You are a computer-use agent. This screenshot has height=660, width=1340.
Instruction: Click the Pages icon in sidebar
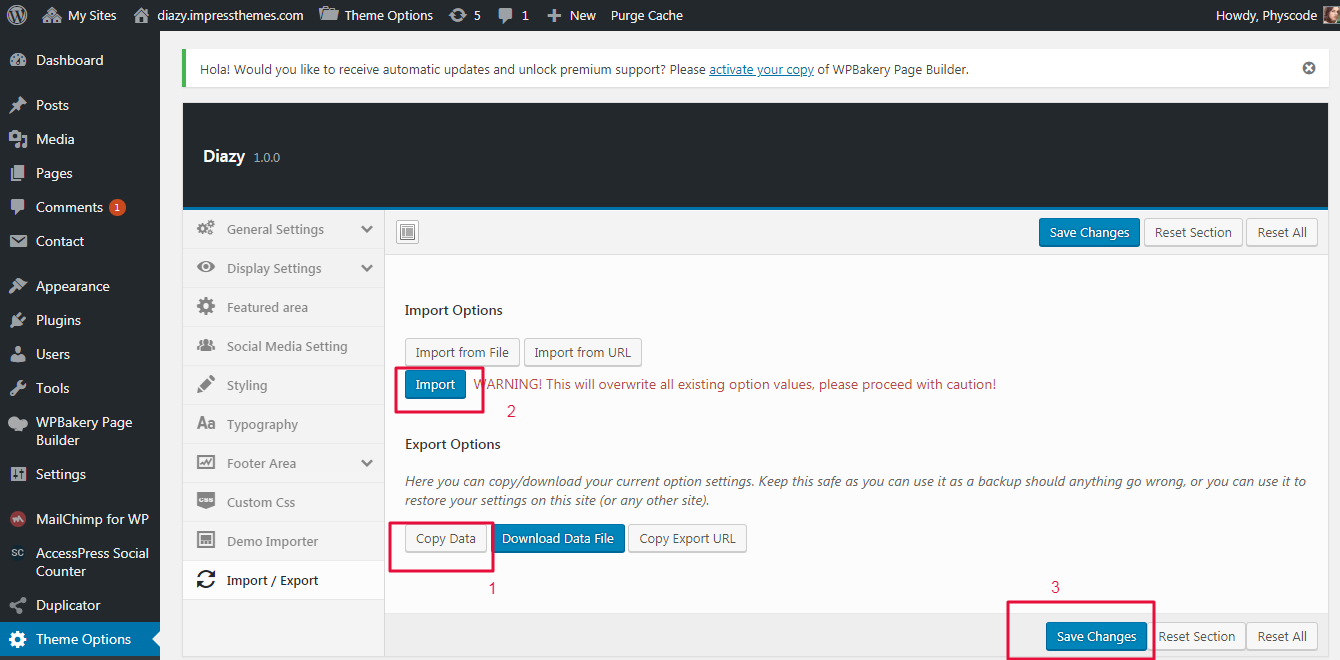[18, 173]
